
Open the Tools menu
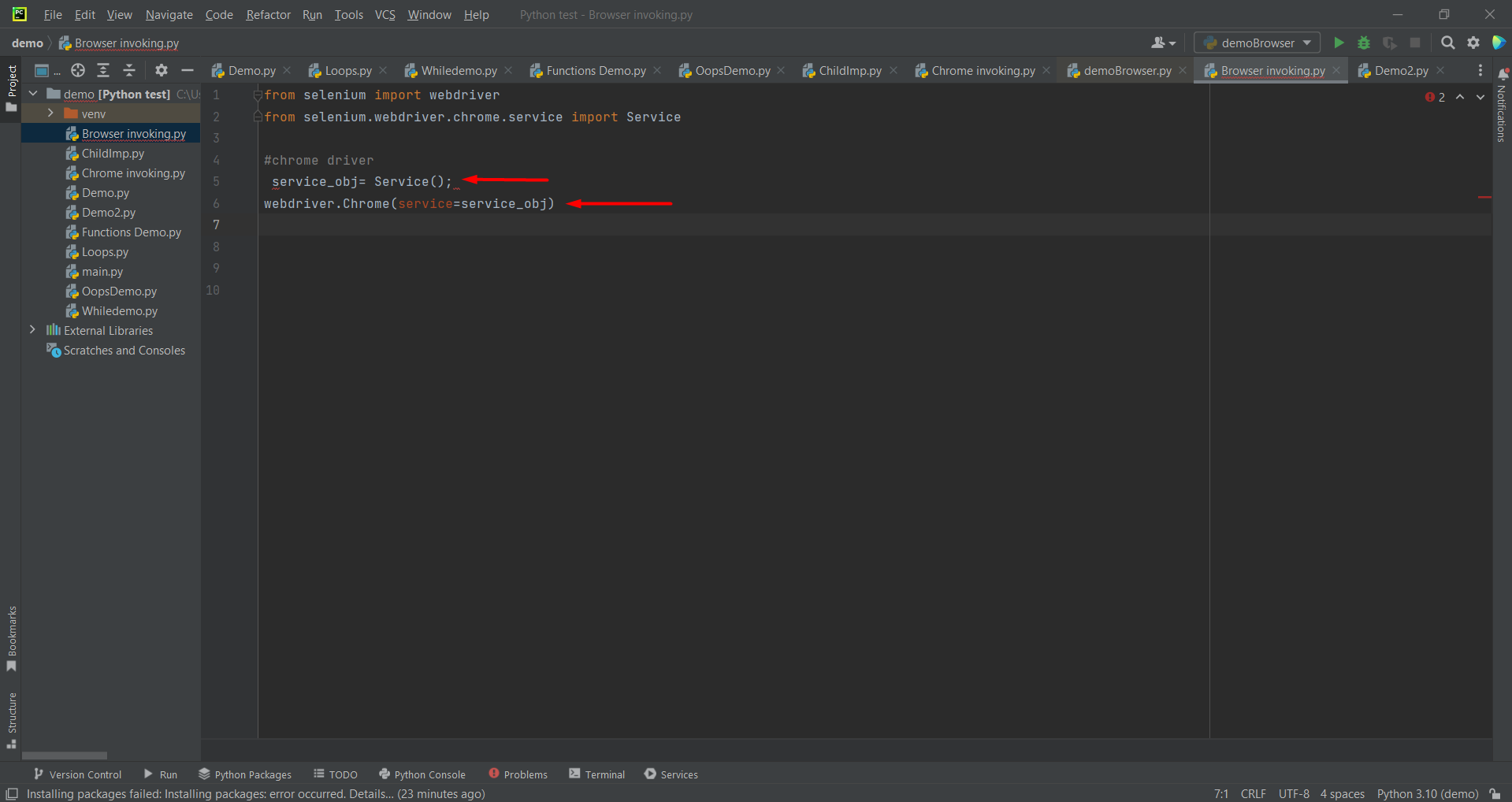[348, 14]
